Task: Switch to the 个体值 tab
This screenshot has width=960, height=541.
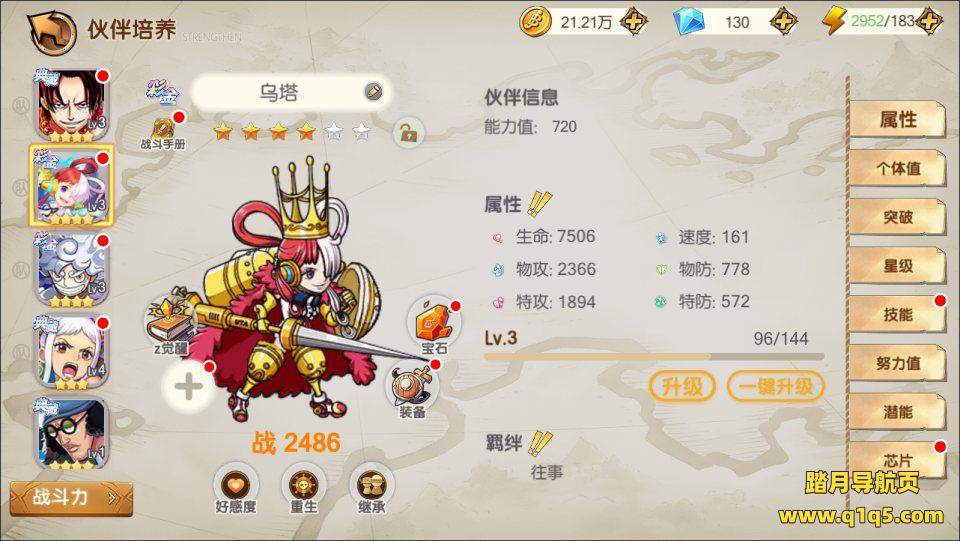Action: [x=897, y=168]
